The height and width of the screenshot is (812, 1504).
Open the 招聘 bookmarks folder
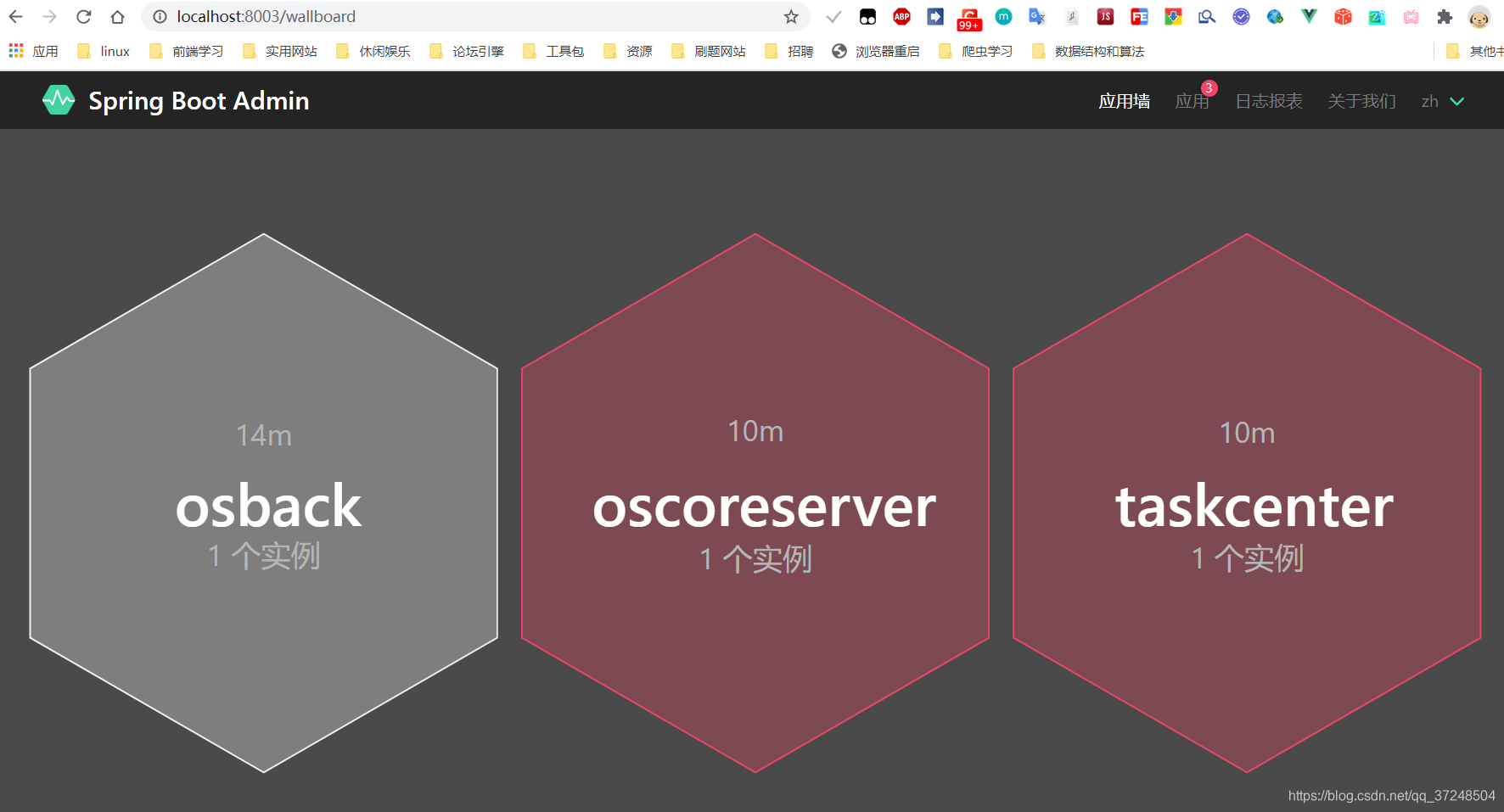(789, 51)
